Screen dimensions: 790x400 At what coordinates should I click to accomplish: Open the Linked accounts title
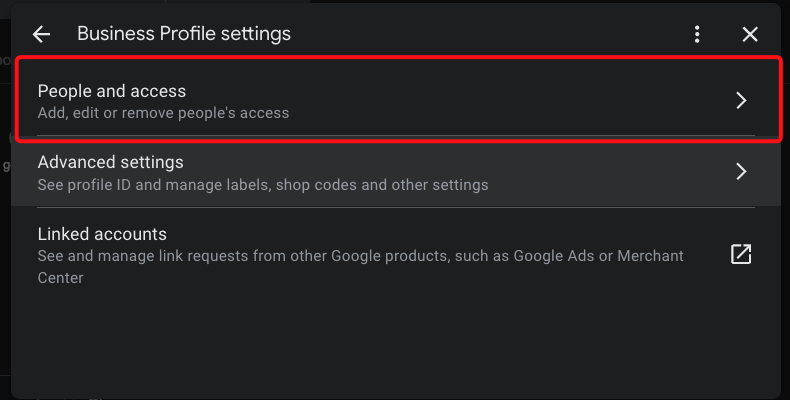click(102, 234)
